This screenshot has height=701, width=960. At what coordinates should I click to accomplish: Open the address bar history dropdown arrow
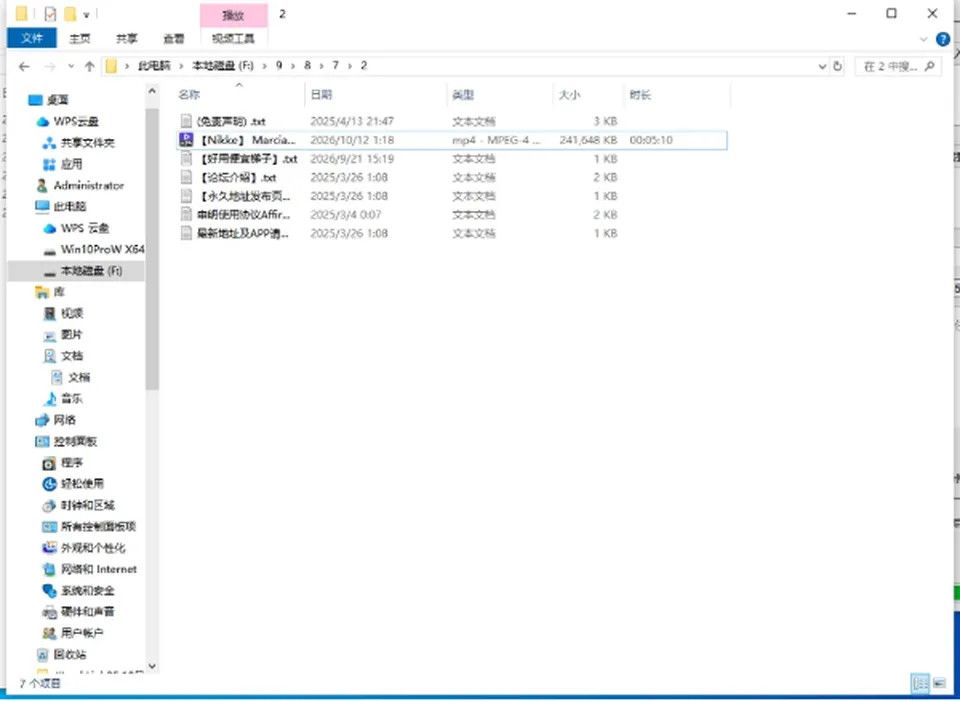pos(822,66)
